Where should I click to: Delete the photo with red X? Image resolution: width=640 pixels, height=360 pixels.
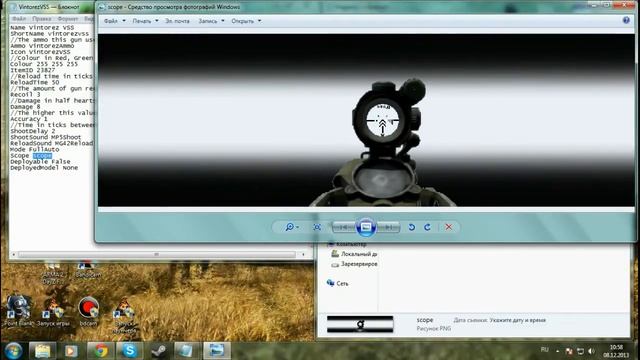[449, 227]
